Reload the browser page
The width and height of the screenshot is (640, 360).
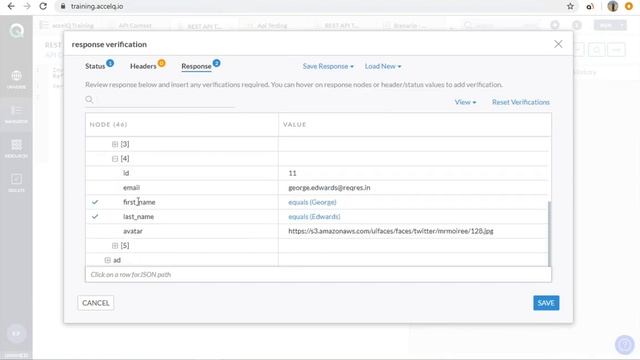tap(43, 6)
